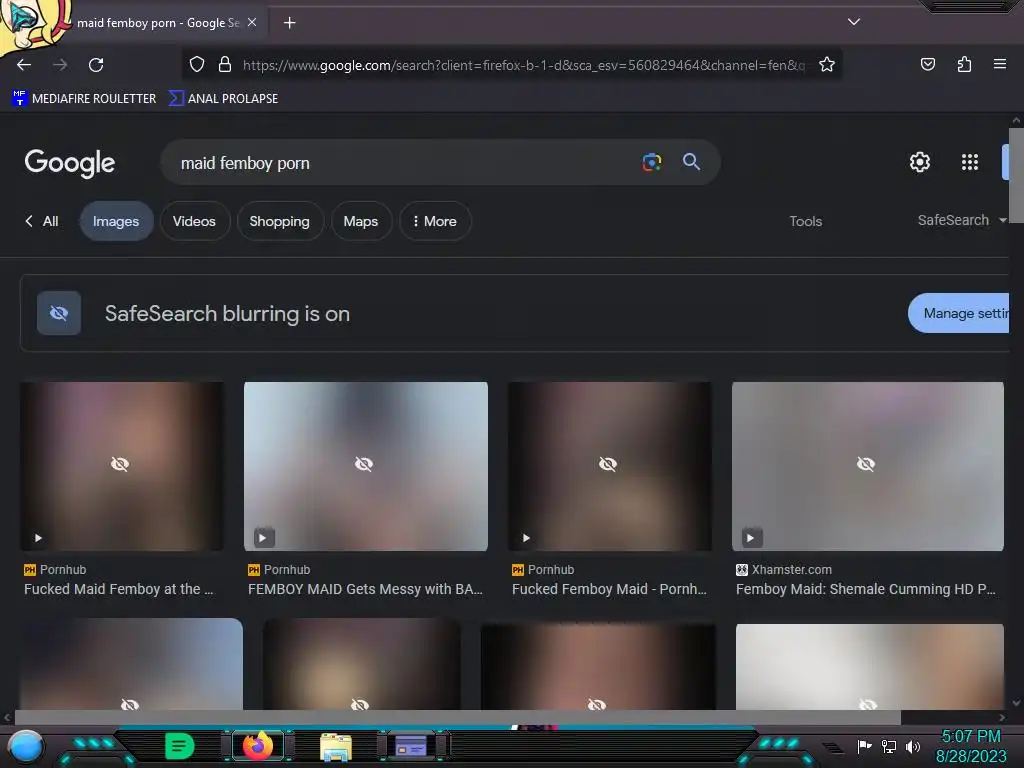Expand the SafeSearch dropdown
The image size is (1024, 768).
coord(961,220)
